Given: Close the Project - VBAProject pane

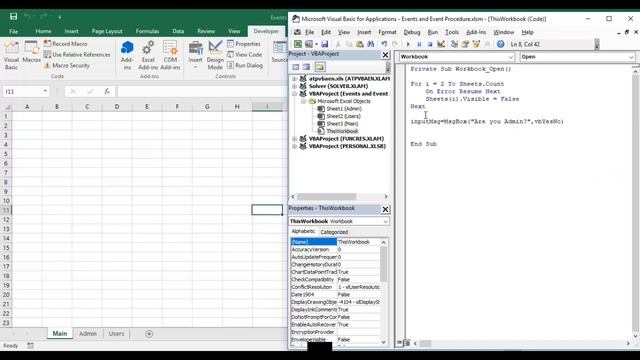Looking at the screenshot, I should pos(385,55).
